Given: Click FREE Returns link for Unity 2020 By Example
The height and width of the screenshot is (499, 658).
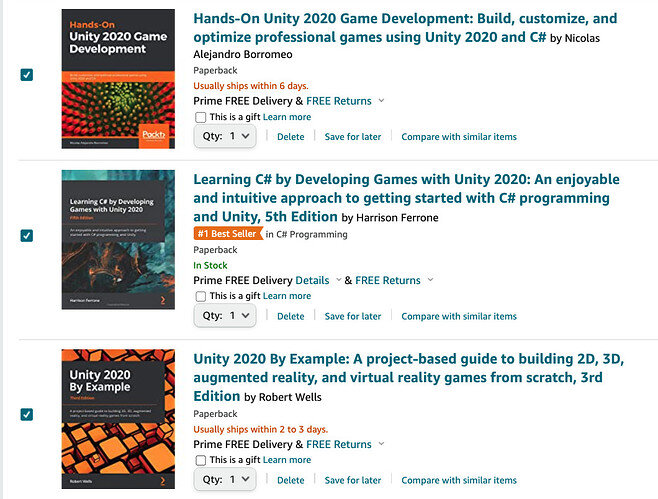Looking at the screenshot, I should coord(339,444).
